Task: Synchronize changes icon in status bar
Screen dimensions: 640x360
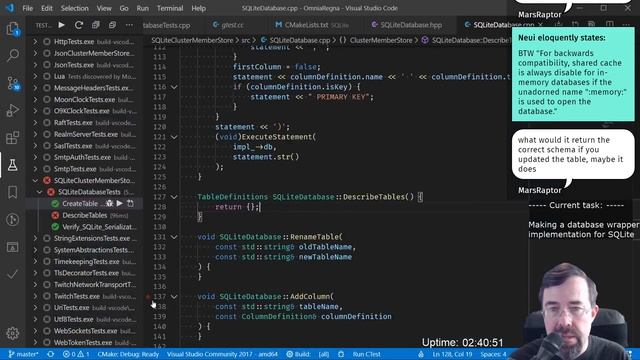Action: point(51,354)
